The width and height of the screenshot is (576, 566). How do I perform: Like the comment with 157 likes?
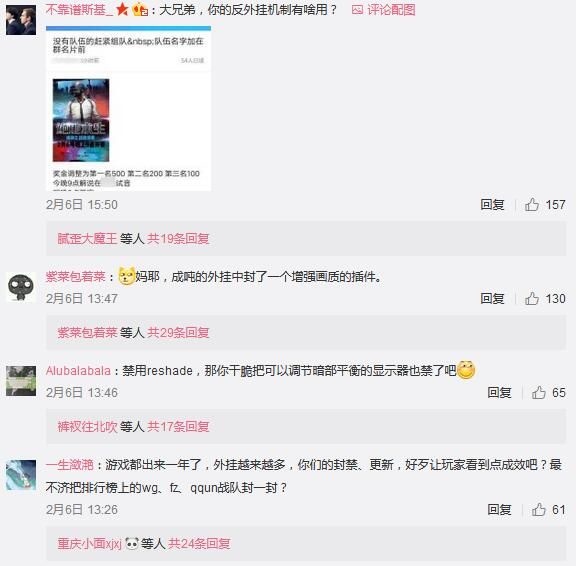point(532,205)
